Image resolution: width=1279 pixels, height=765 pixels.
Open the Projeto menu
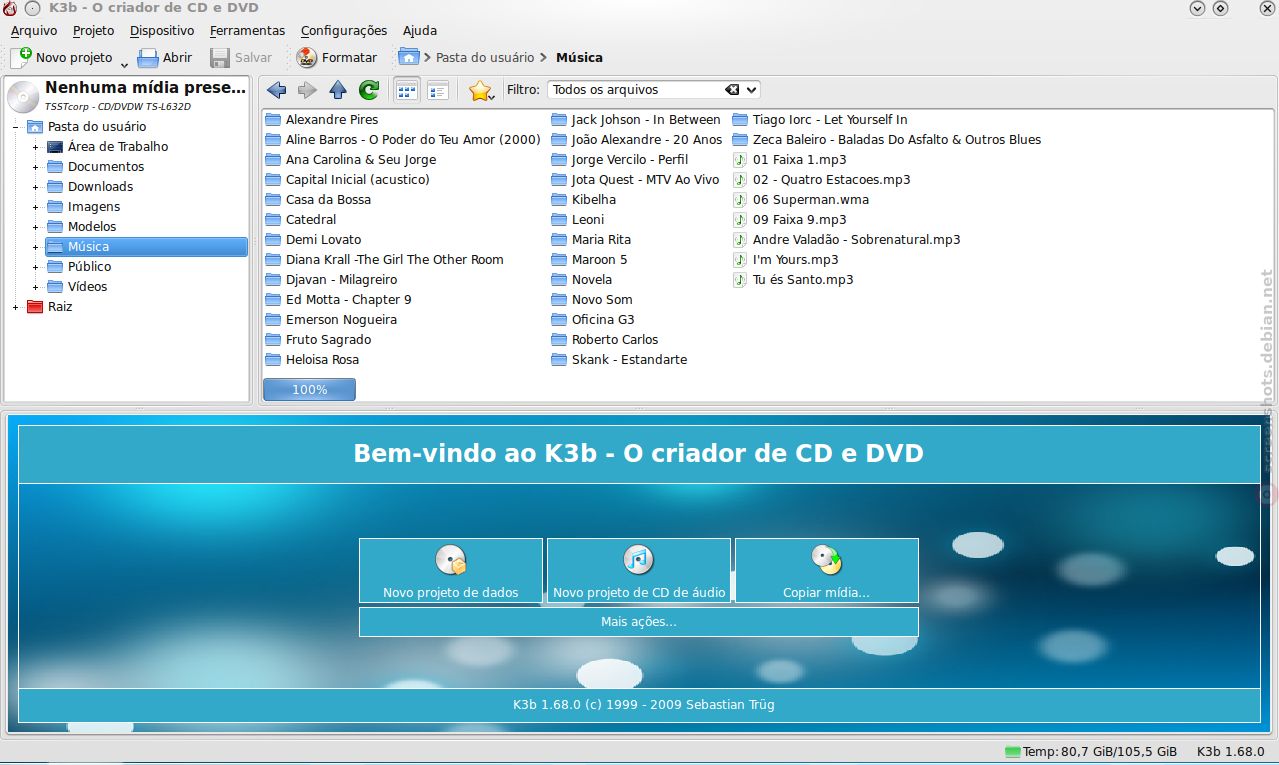pos(94,31)
